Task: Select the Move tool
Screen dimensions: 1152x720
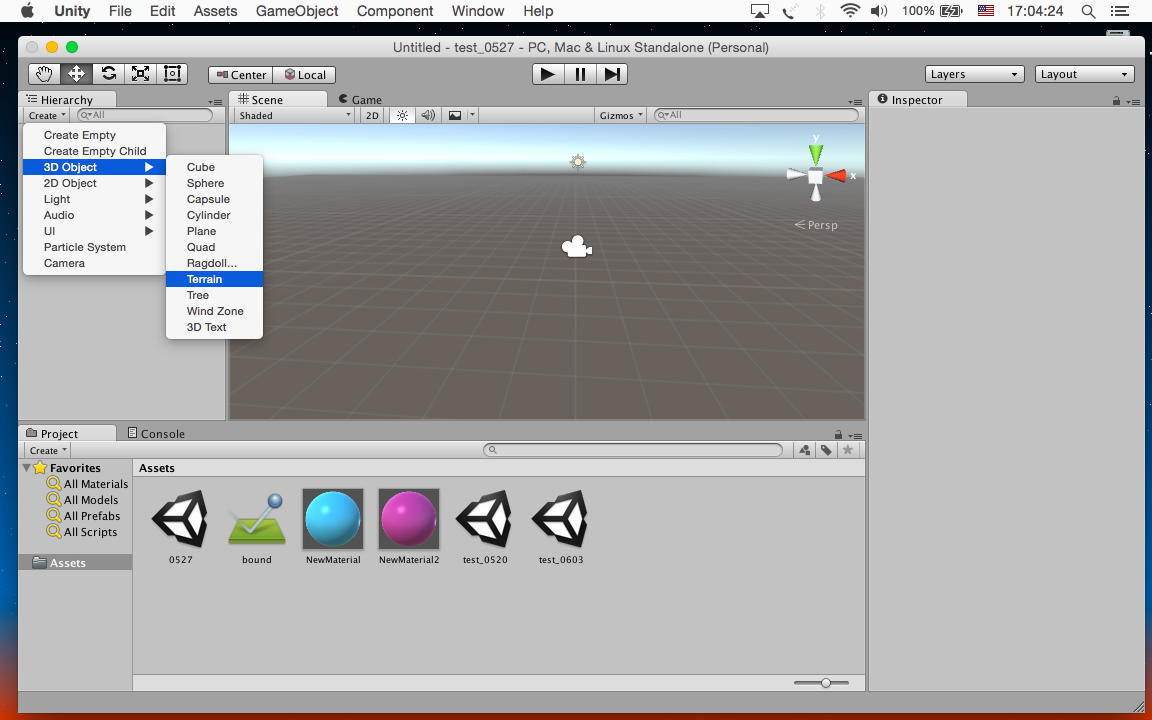Action: pyautogui.click(x=76, y=74)
